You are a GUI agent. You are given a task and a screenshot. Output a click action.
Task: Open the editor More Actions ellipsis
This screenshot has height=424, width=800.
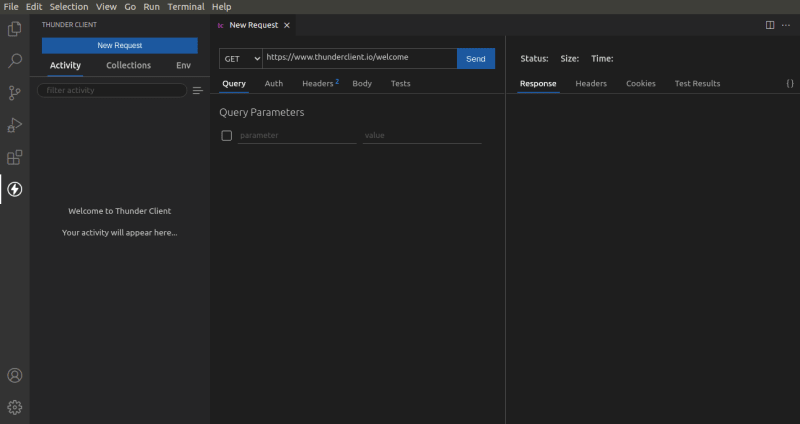786,25
